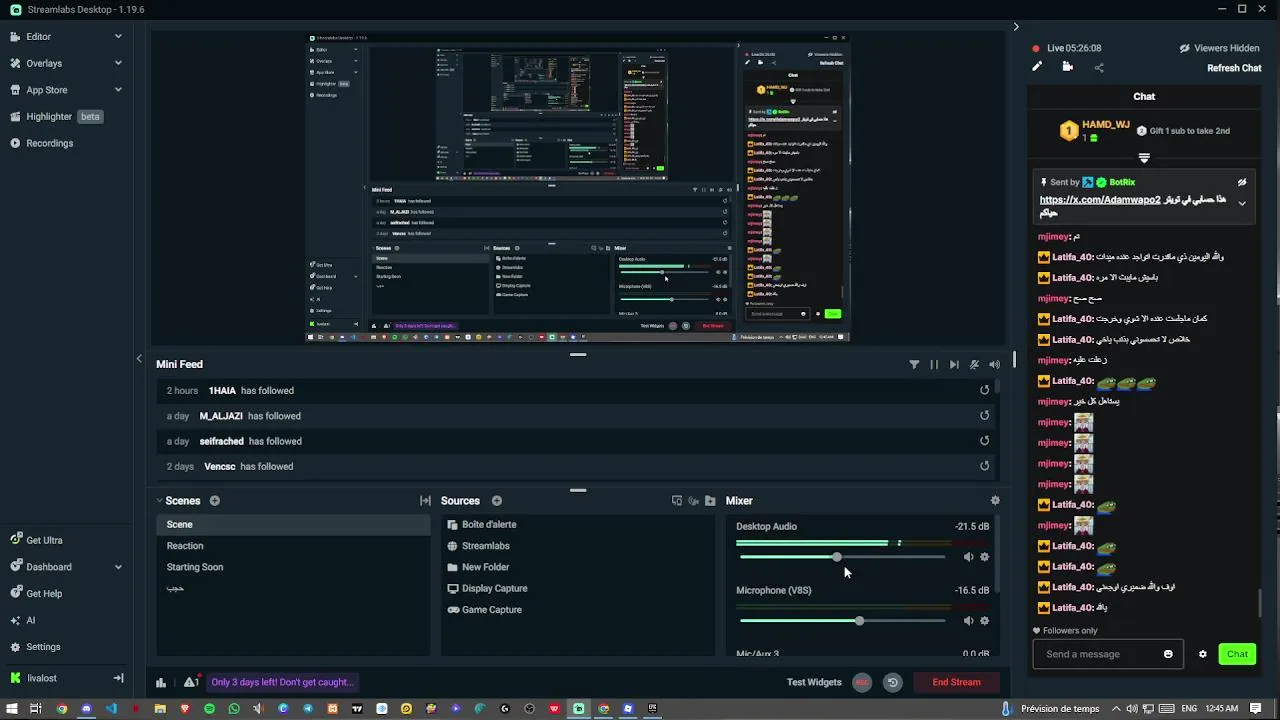Open Microphone (VBS) settings gear

point(985,621)
